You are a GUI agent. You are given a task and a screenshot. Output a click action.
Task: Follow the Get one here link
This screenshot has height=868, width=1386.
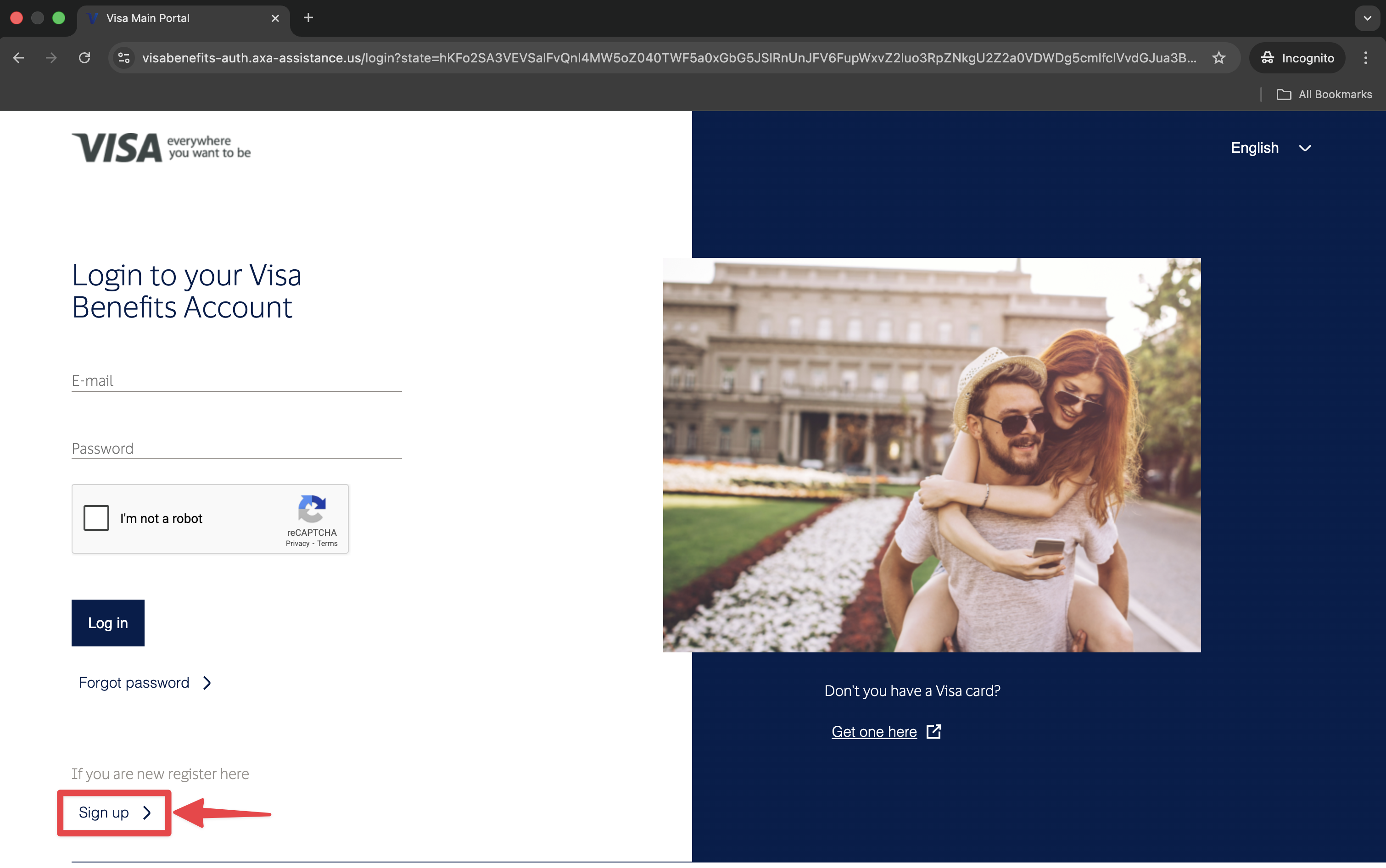pyautogui.click(x=874, y=732)
